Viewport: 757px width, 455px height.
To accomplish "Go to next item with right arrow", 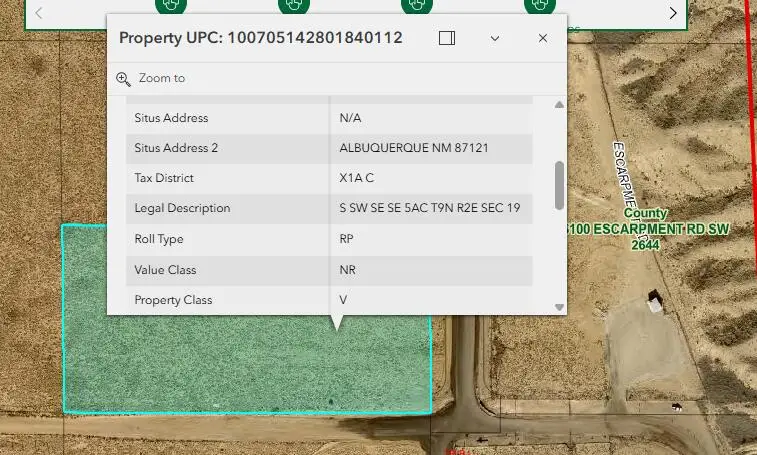I will coord(673,13).
